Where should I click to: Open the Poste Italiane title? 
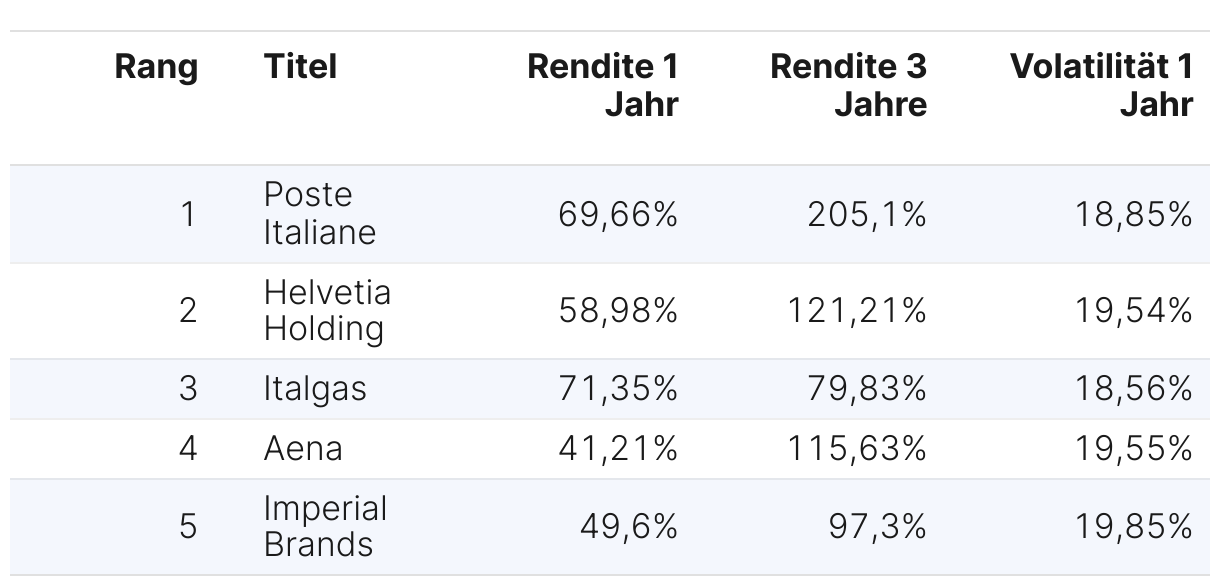[x=320, y=214]
